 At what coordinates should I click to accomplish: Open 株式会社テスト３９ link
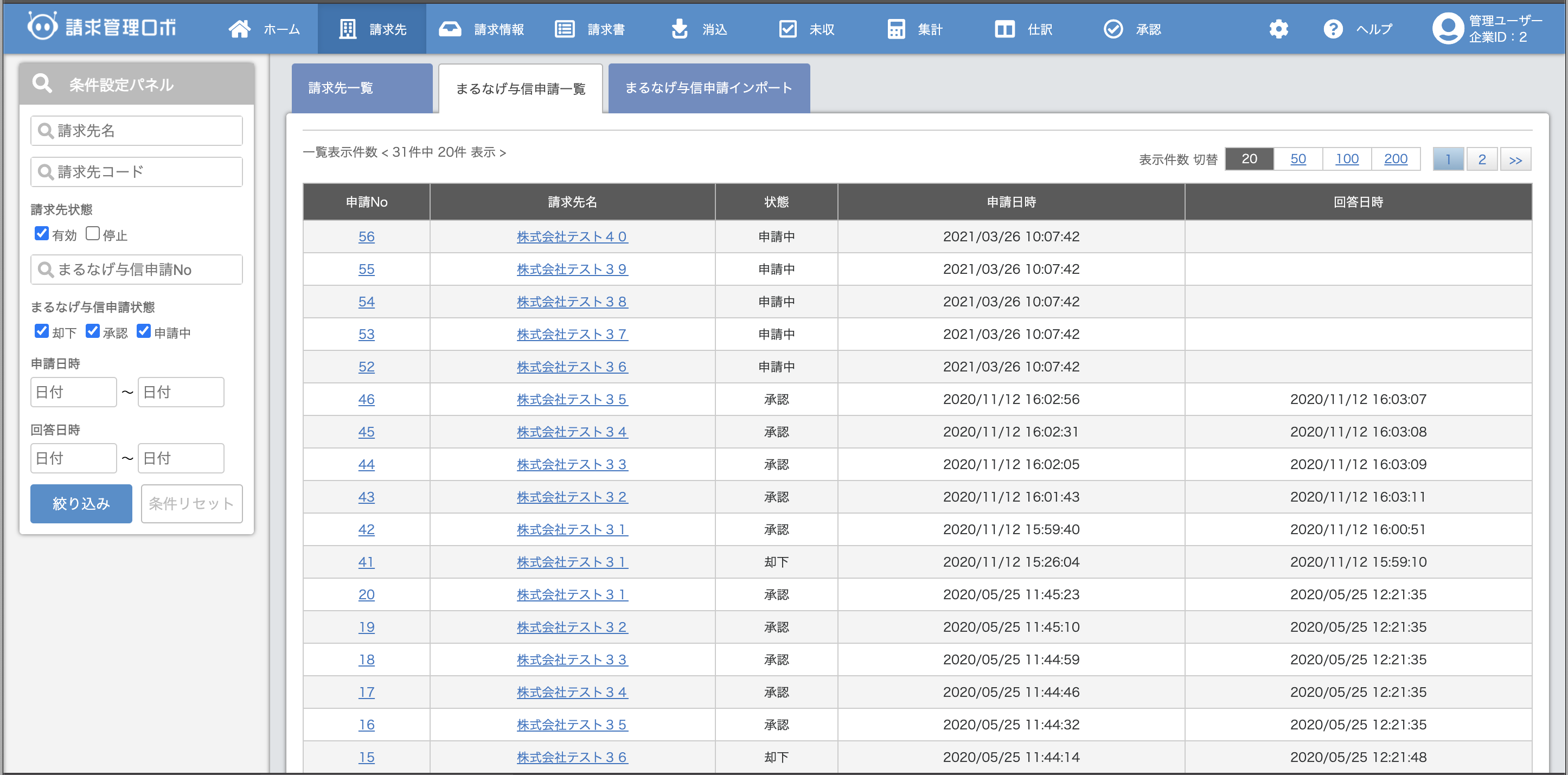click(572, 268)
